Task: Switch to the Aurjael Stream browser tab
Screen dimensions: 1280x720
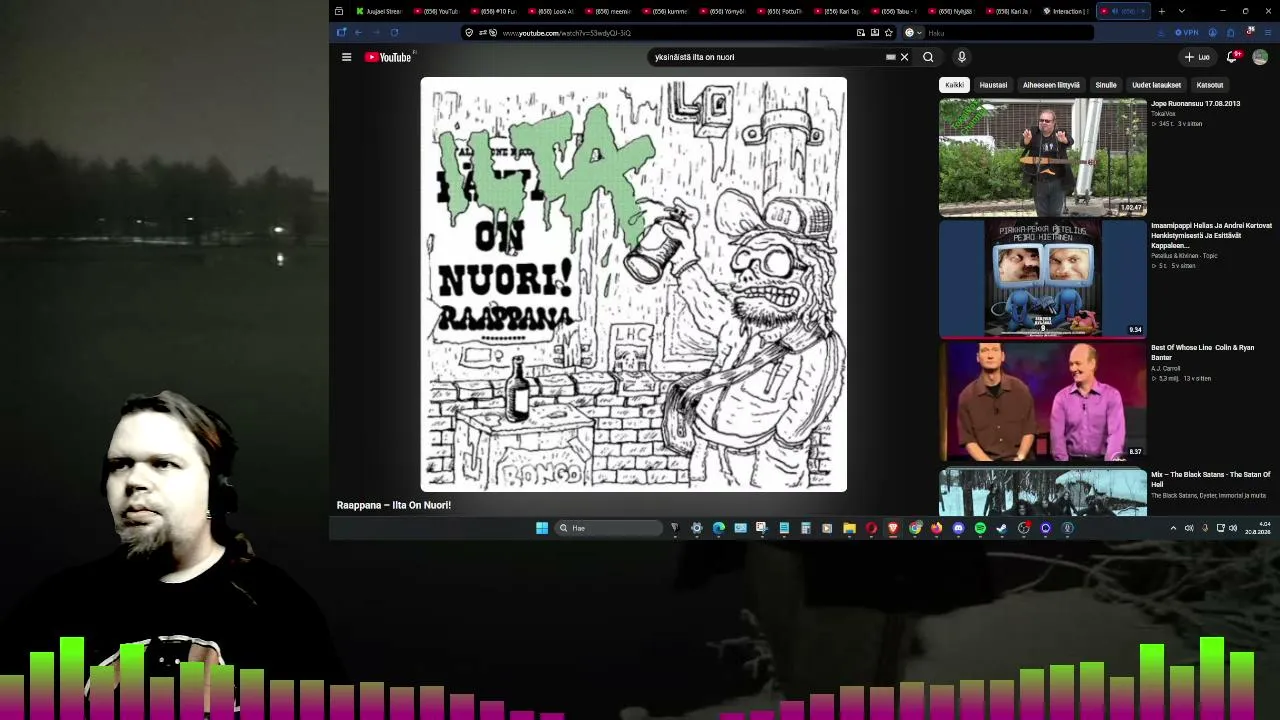Action: tap(378, 11)
